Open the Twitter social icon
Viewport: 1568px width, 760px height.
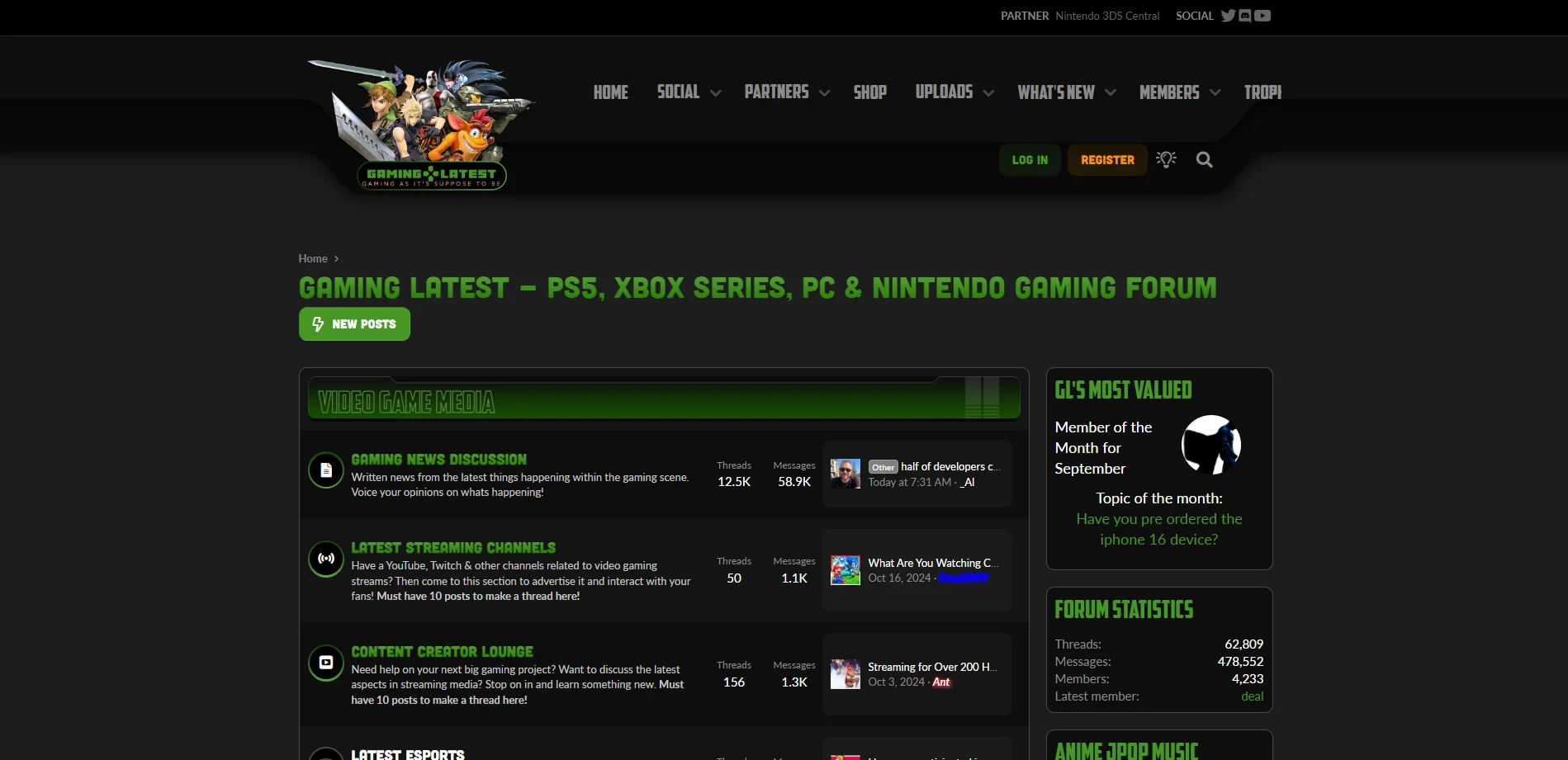coord(1228,16)
